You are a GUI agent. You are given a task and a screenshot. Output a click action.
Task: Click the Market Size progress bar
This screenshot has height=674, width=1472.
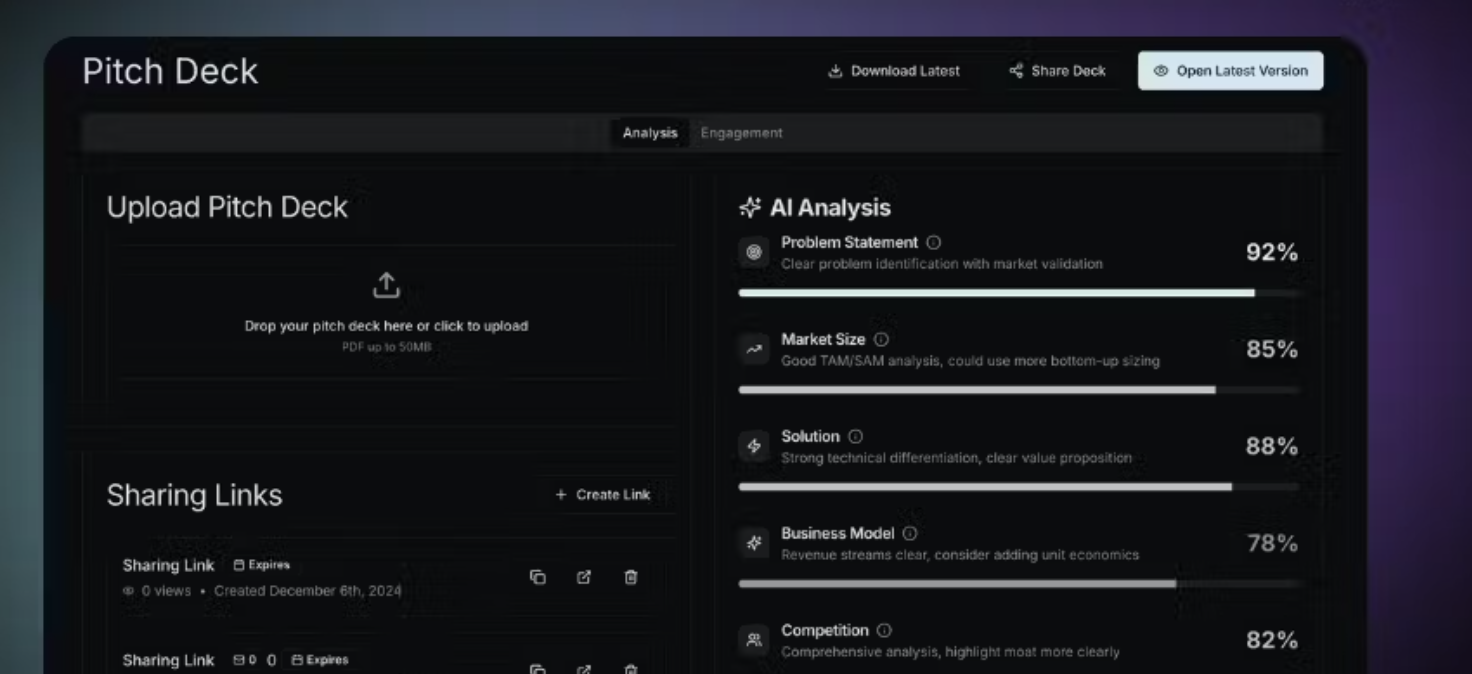(1019, 390)
